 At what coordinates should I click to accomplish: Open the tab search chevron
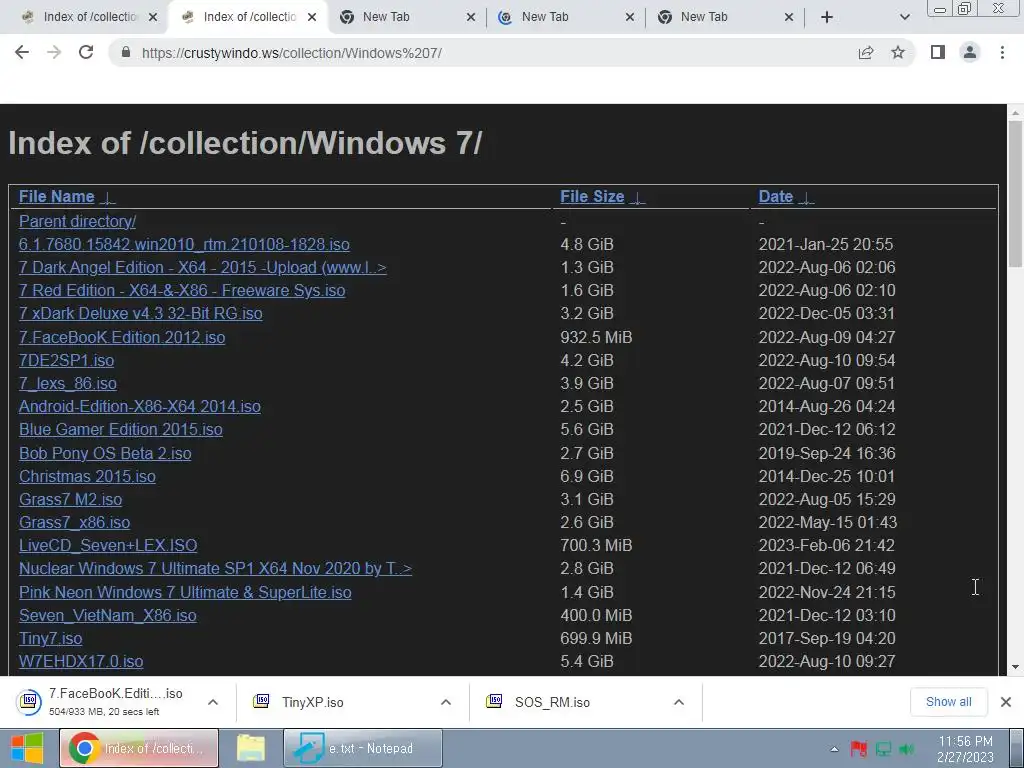(904, 17)
